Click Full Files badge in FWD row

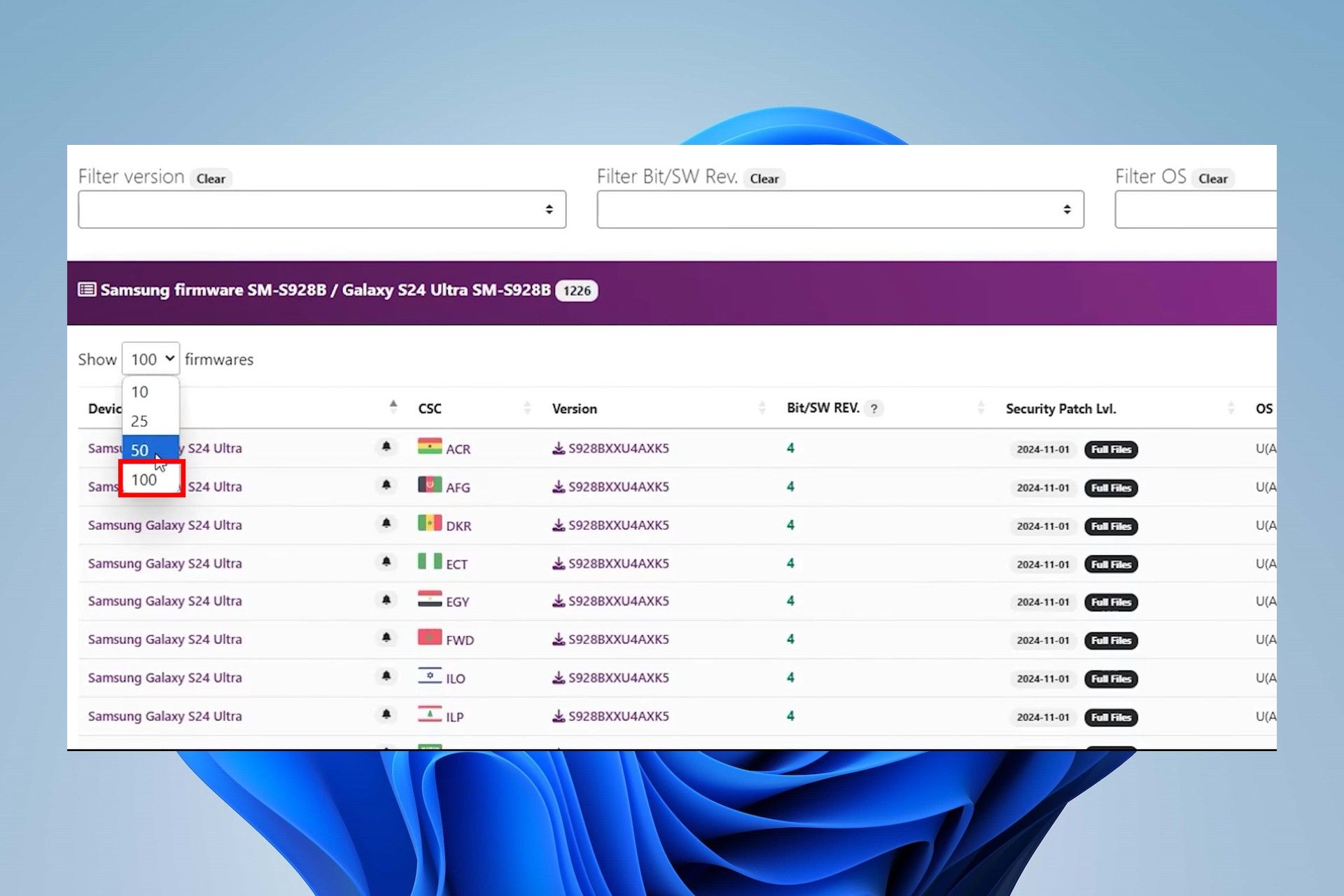click(x=1111, y=640)
